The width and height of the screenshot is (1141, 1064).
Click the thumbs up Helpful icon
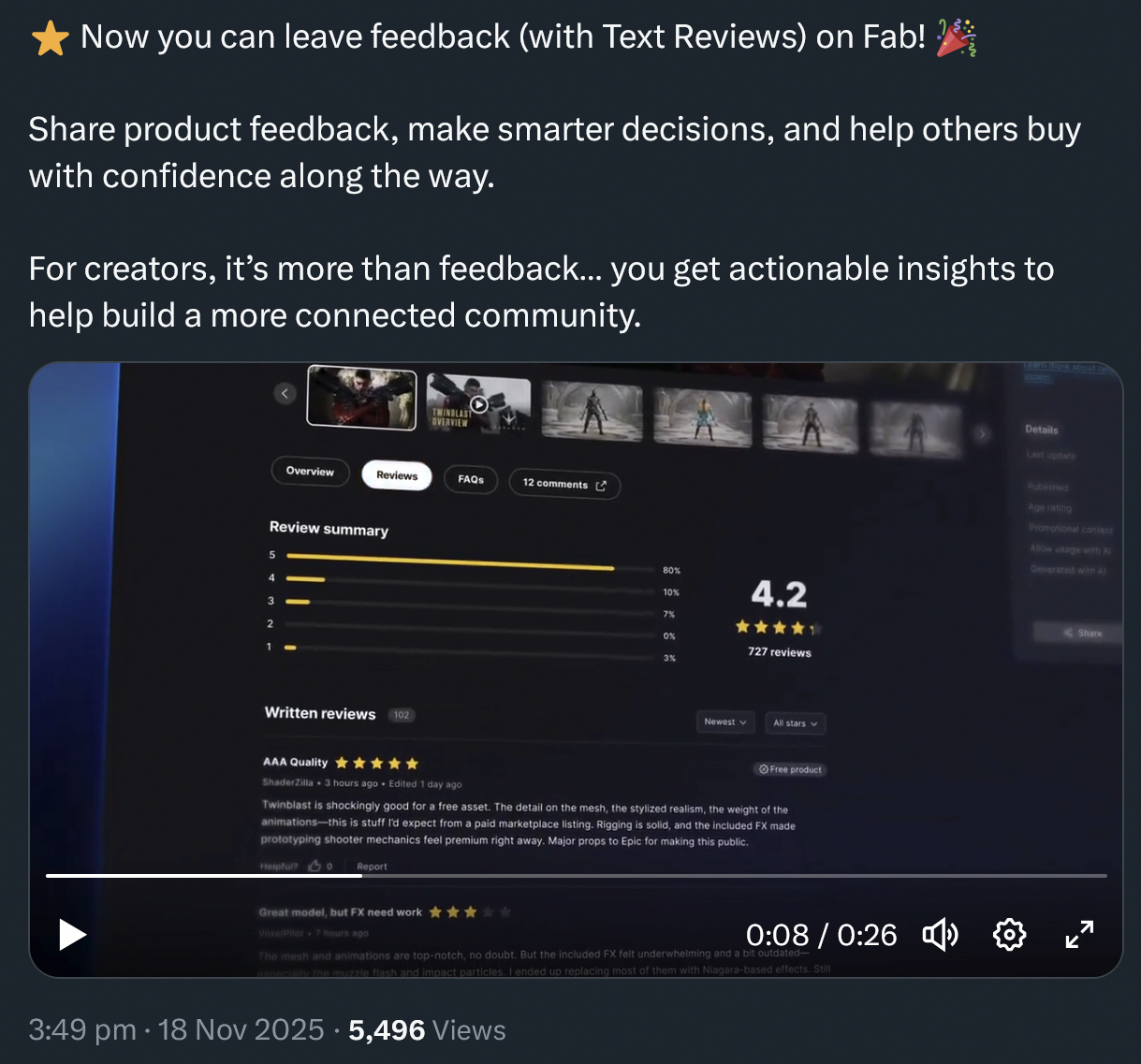tap(315, 866)
